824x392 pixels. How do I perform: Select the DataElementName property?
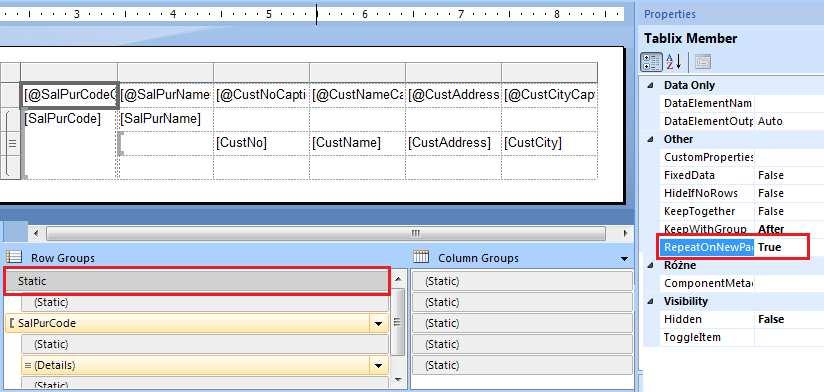[x=707, y=103]
